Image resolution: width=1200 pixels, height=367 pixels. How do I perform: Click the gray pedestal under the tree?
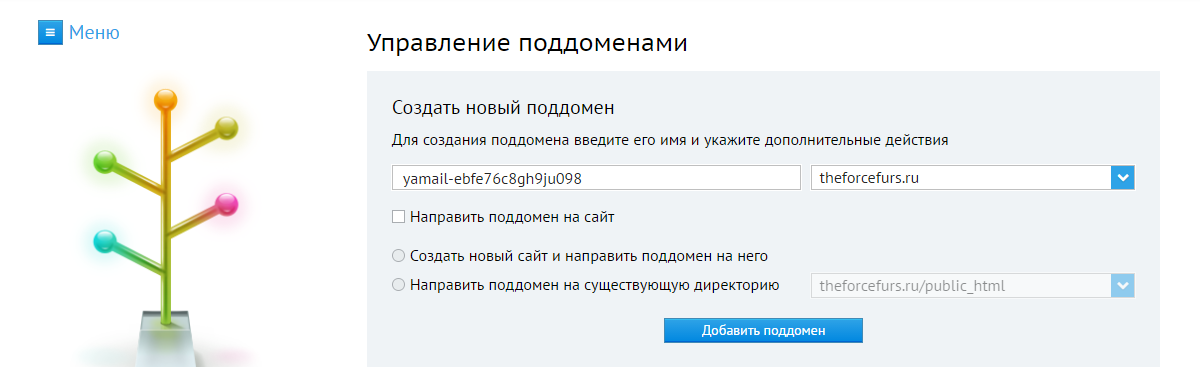165,338
